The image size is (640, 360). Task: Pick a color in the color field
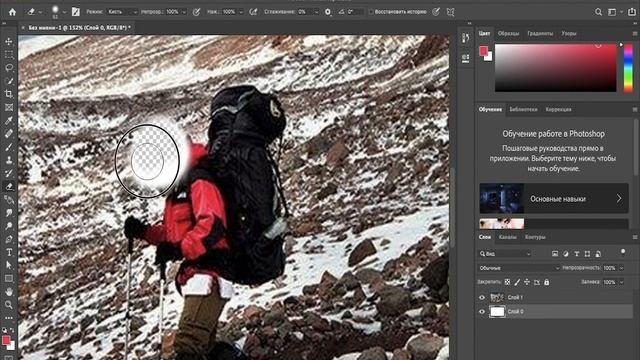tap(556, 67)
